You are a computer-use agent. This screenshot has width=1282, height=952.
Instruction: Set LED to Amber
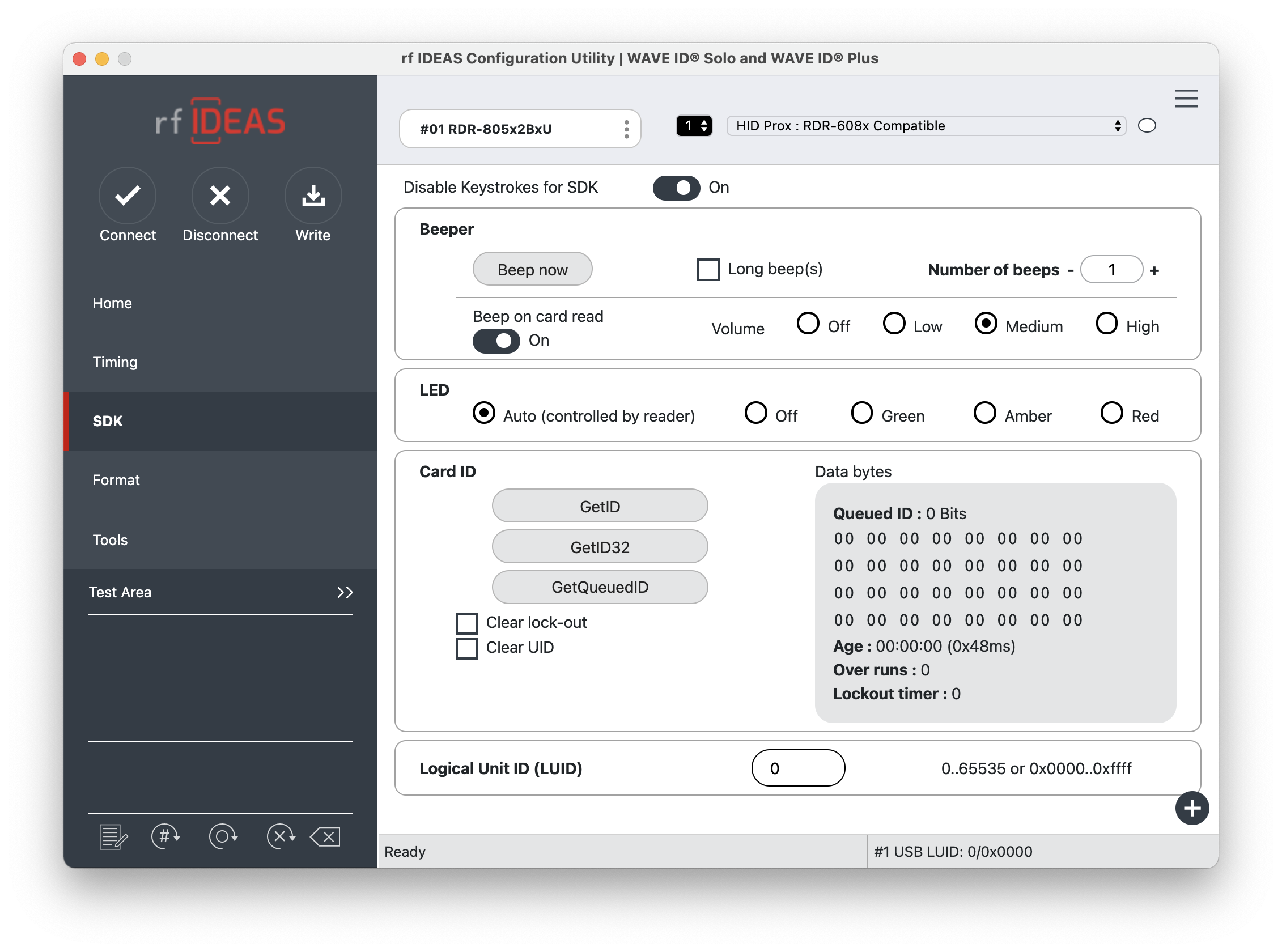(984, 413)
